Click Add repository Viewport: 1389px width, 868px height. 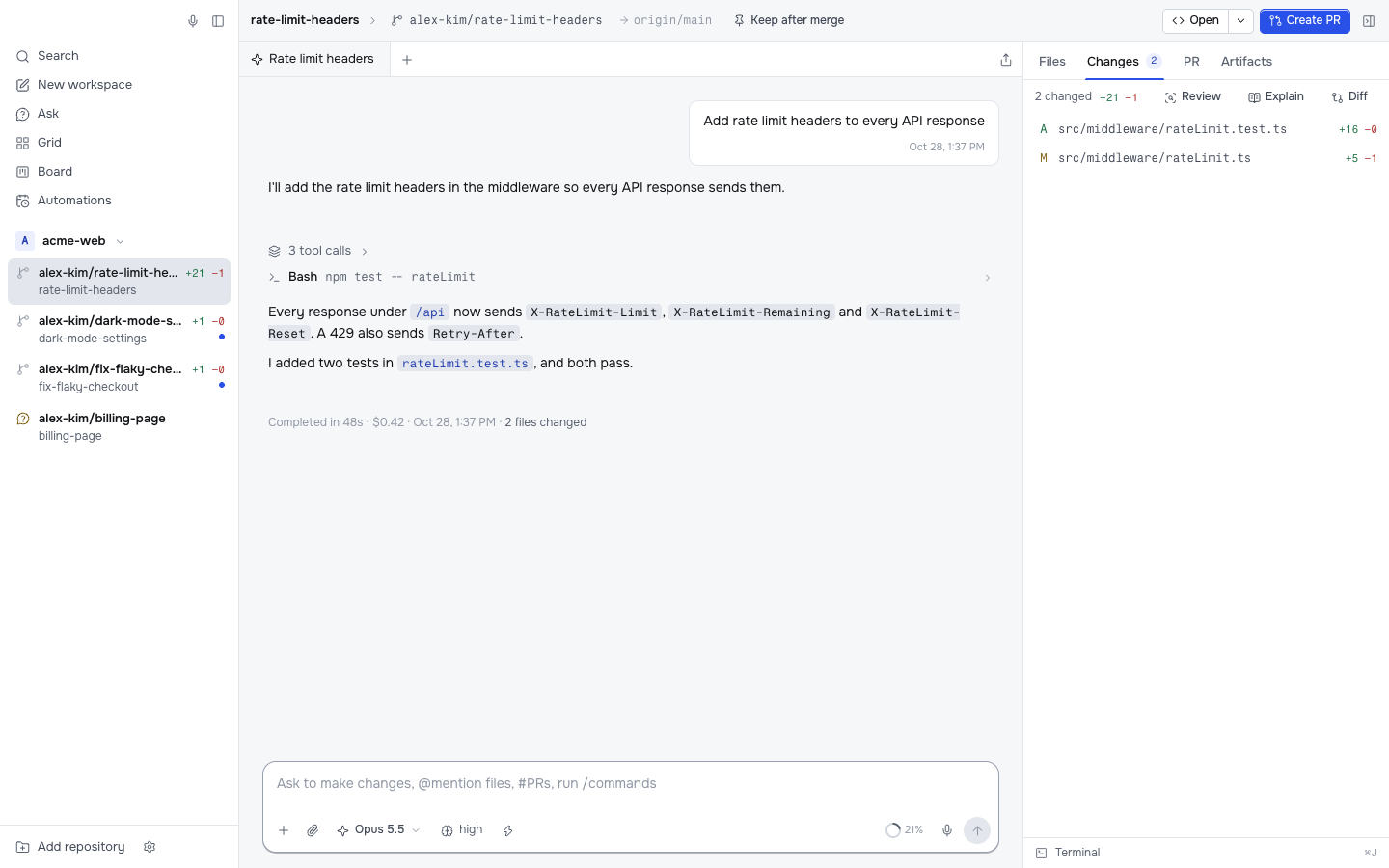(x=71, y=847)
